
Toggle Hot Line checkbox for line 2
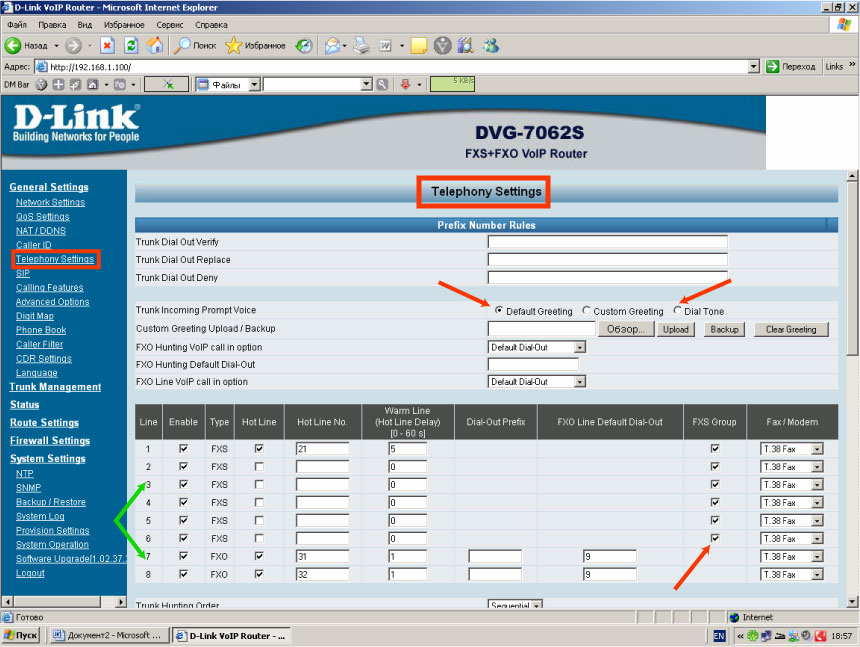(x=259, y=467)
